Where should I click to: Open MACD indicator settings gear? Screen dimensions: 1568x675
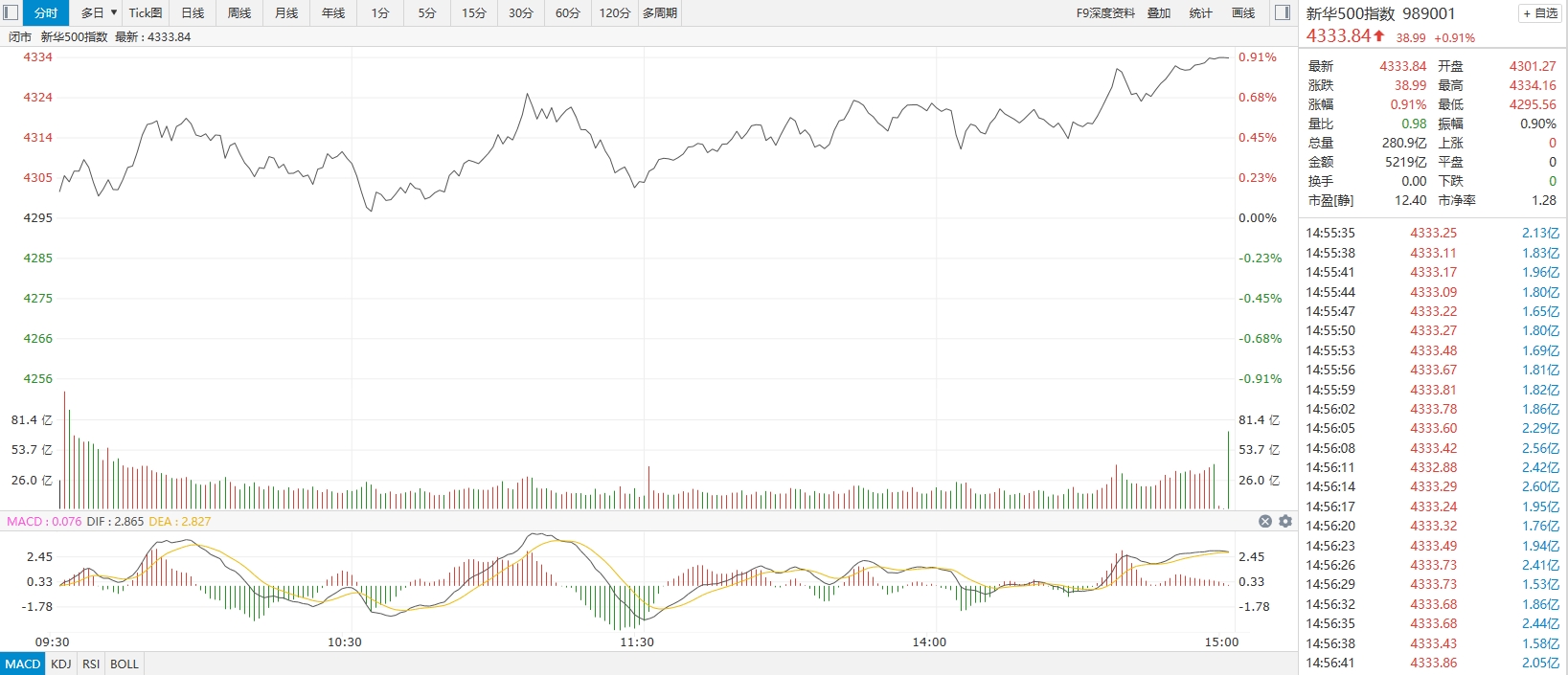point(1285,521)
